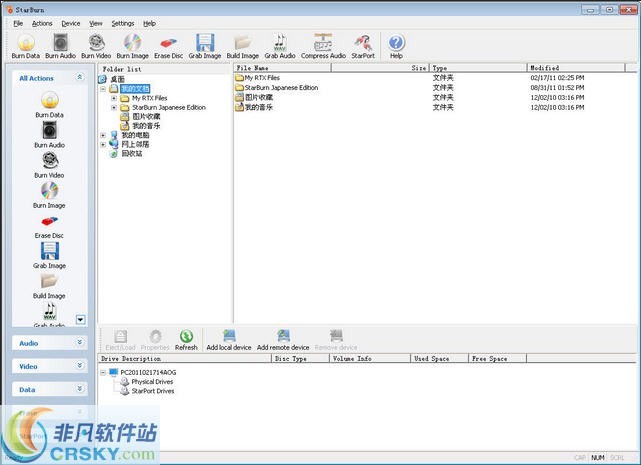The height and width of the screenshot is (465, 641).
Task: Click Grab Audio in the top toolbar
Action: [280, 47]
